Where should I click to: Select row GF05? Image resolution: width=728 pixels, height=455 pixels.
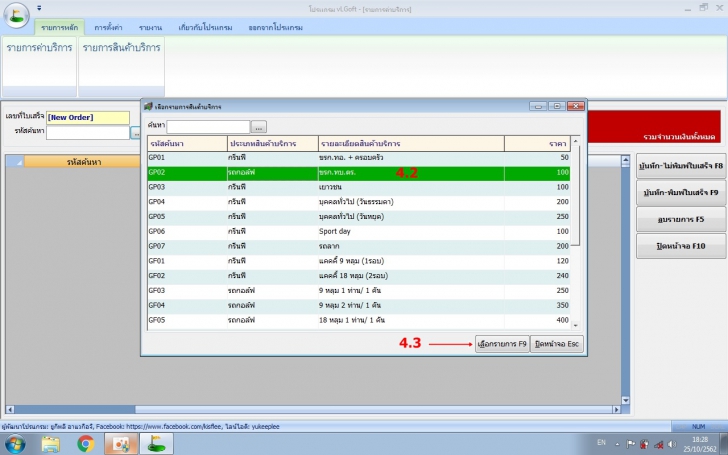click(358, 321)
